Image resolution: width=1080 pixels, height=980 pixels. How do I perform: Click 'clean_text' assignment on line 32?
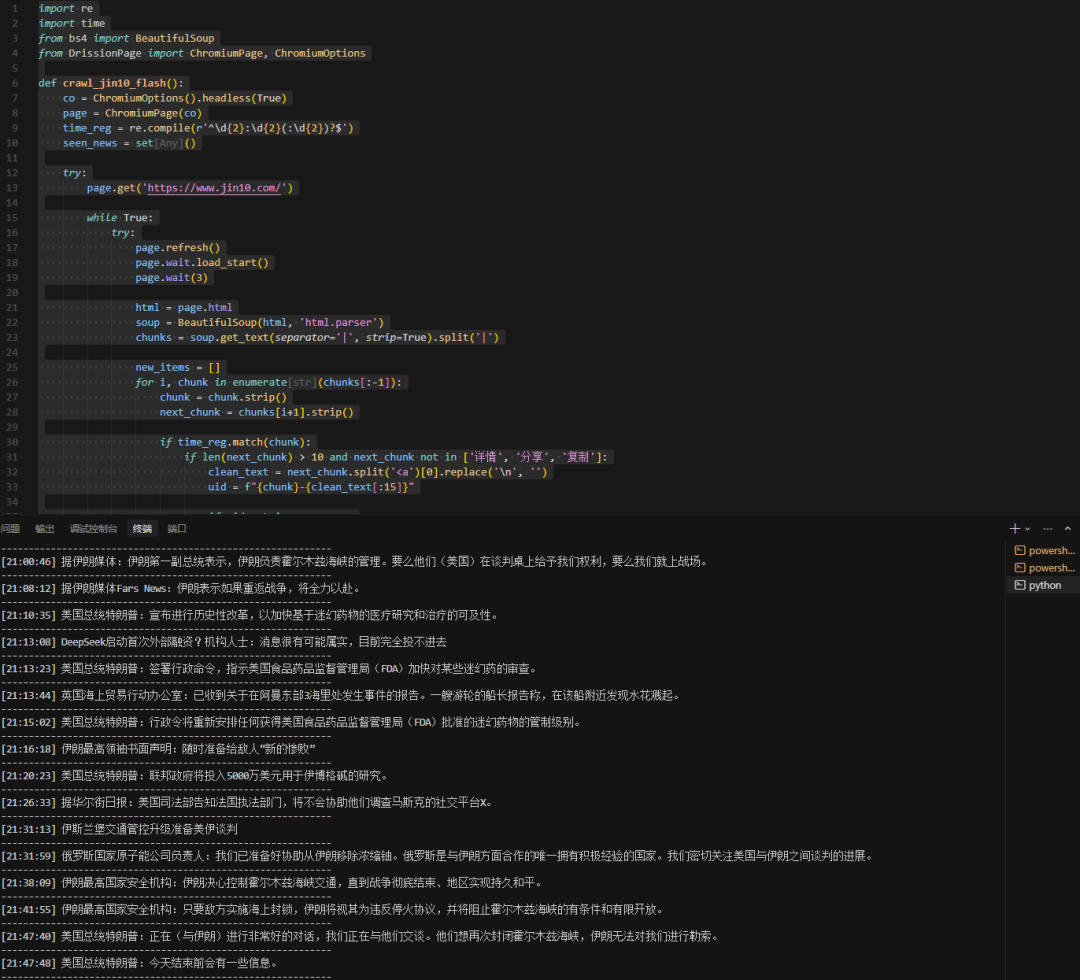(x=238, y=472)
